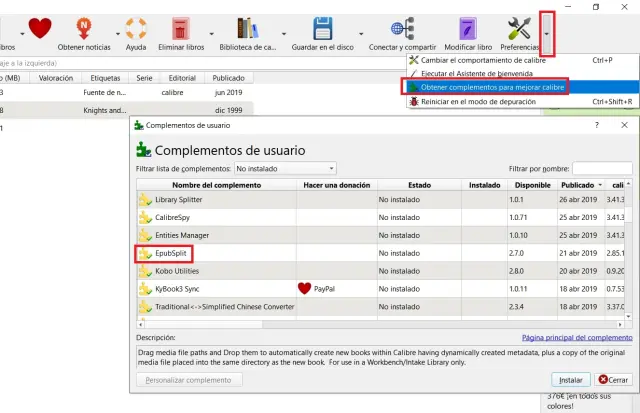Open Conectar y compartir icon
640x413 pixels.
pos(404,26)
